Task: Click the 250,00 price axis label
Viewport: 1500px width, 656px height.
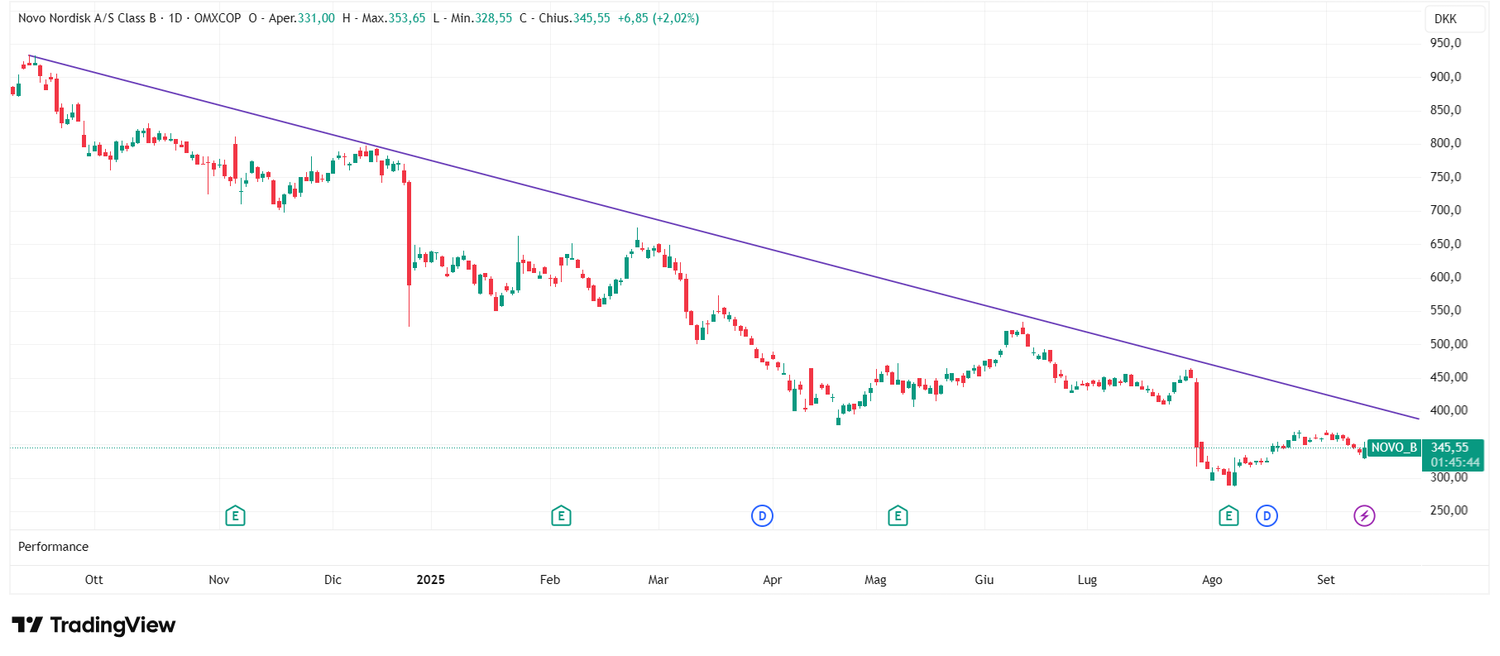Action: pos(1449,511)
